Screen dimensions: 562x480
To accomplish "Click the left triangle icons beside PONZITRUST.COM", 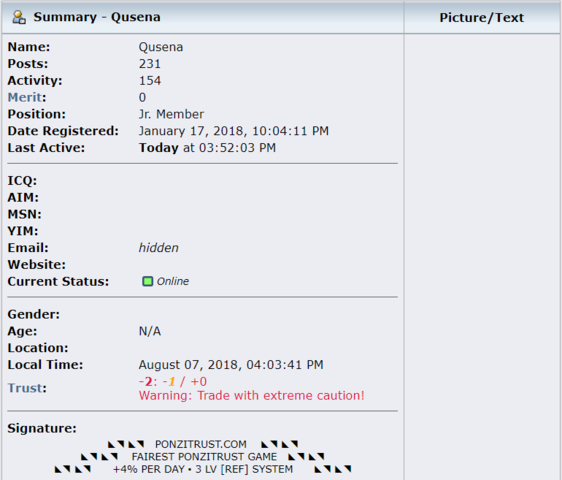I will [126, 445].
